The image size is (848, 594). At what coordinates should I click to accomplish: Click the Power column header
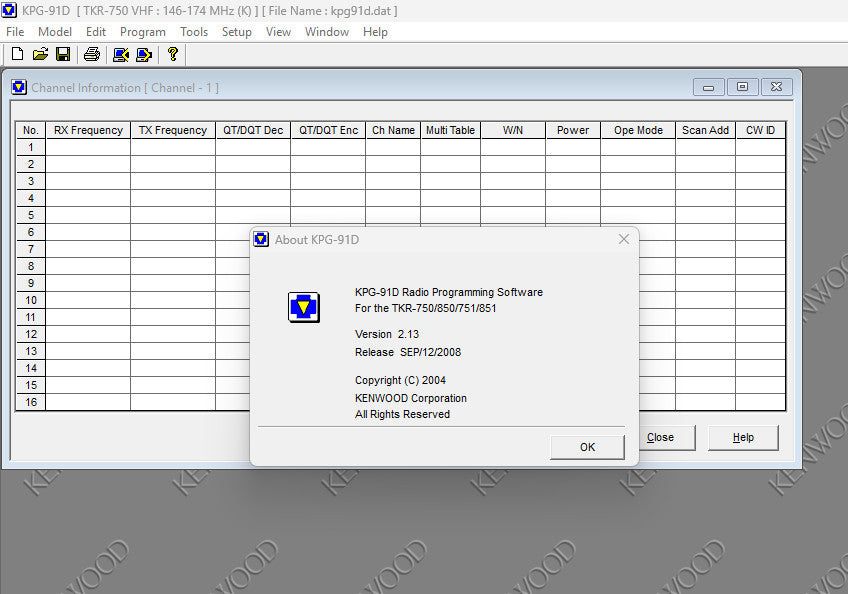573,130
